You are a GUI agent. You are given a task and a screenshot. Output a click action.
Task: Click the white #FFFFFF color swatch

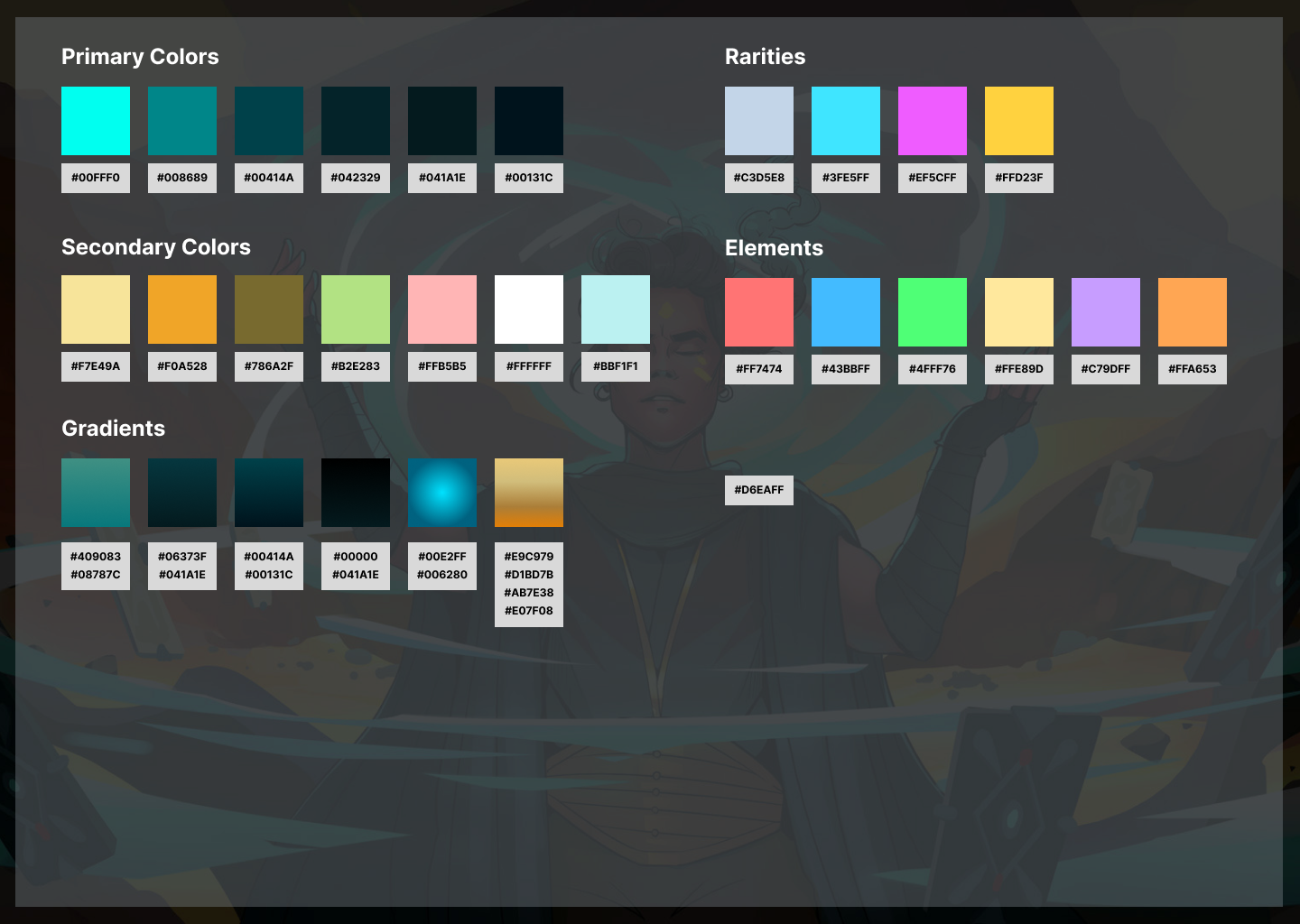click(x=529, y=310)
